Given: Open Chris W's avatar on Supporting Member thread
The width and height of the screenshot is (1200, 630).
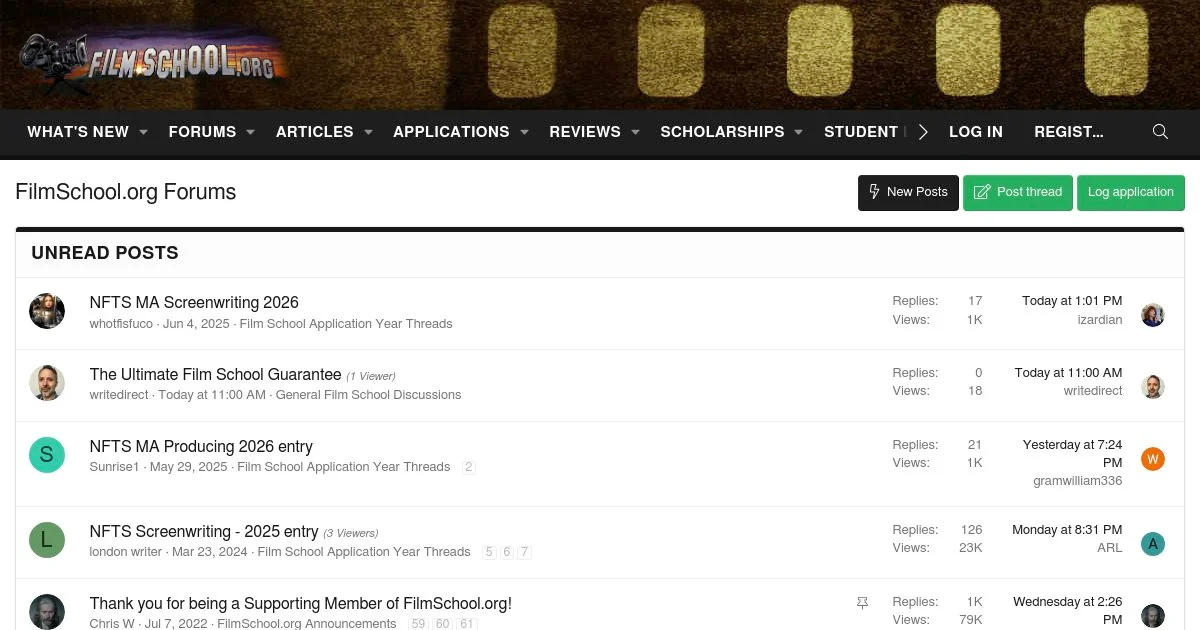Looking at the screenshot, I should point(47,612).
